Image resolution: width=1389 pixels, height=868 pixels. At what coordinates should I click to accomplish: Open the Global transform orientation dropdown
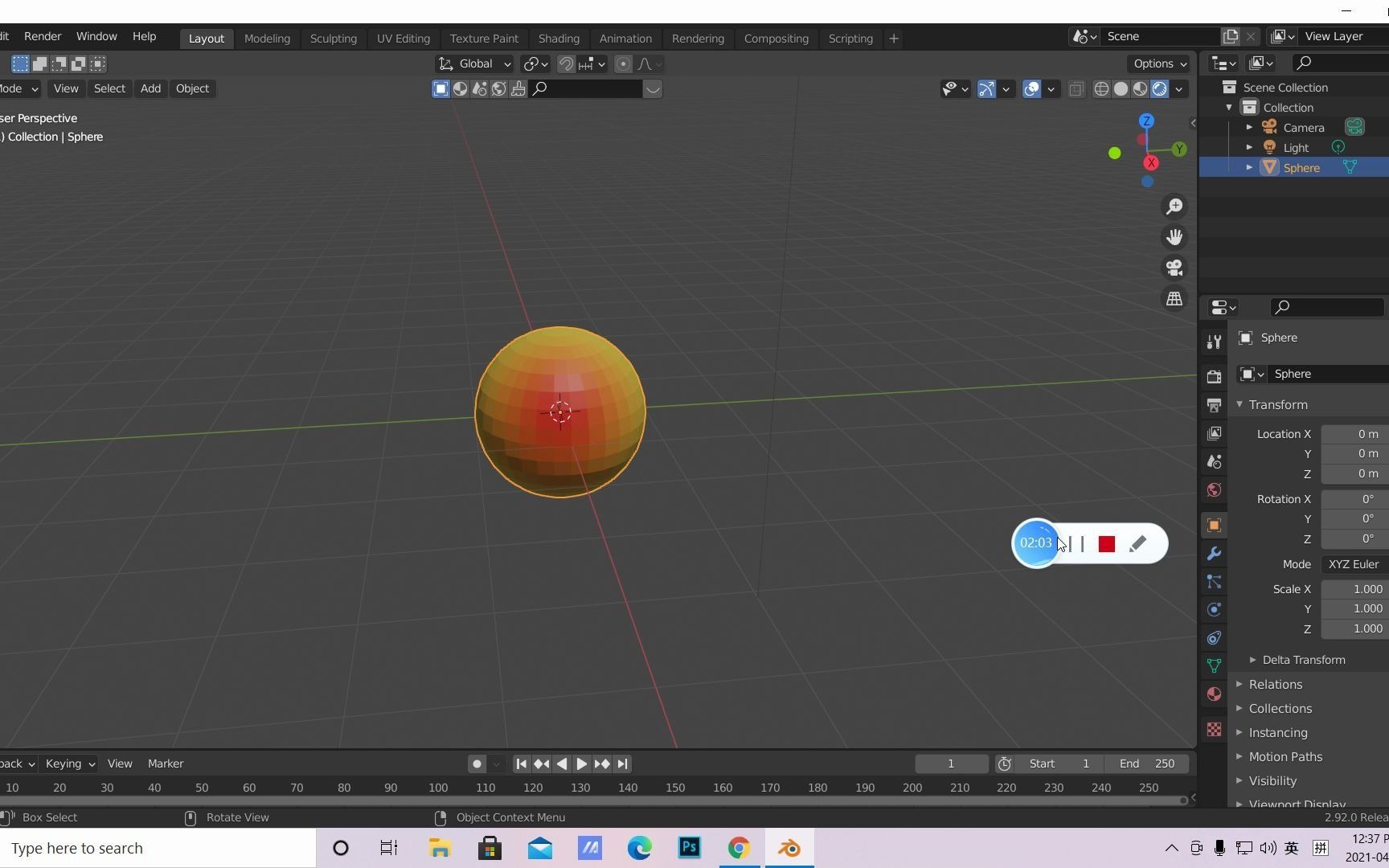pos(474,63)
